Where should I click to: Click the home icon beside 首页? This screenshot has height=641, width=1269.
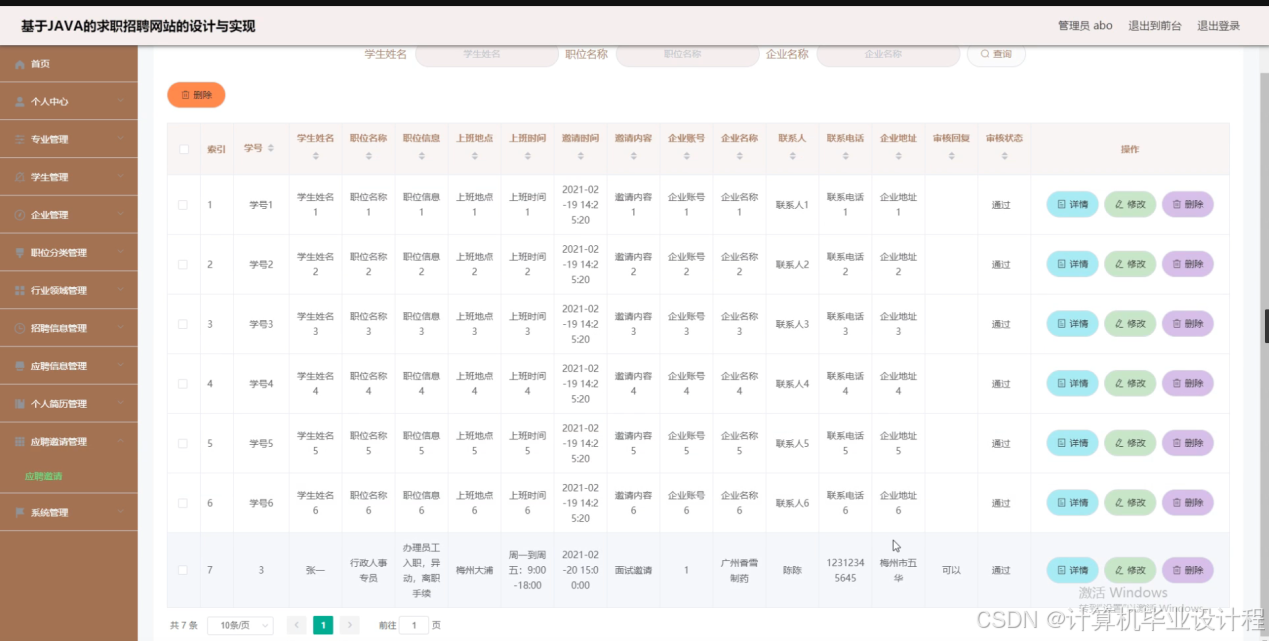pyautogui.click(x=20, y=64)
